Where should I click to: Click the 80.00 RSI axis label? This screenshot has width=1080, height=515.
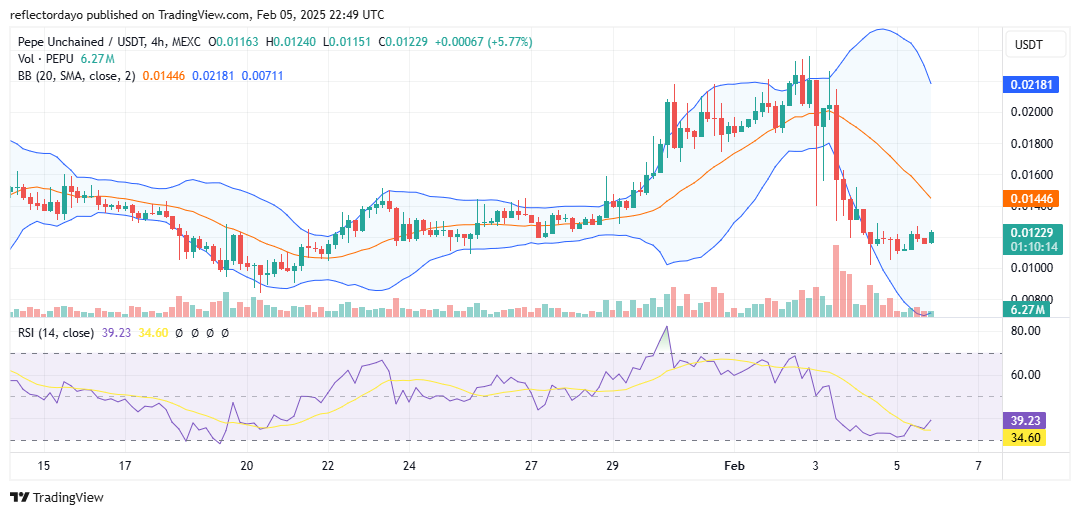pyautogui.click(x=1026, y=330)
